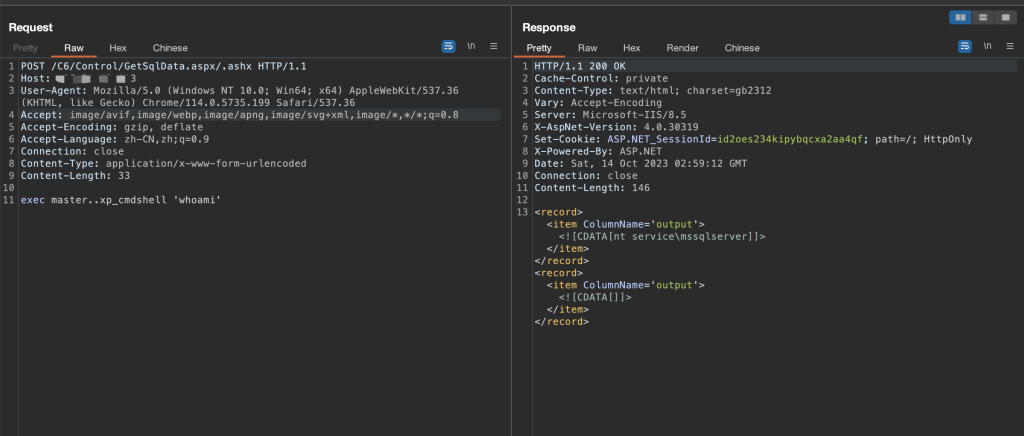Click the request Content-Type urlencoded line
The height and width of the screenshot is (436, 1024).
click(163, 164)
